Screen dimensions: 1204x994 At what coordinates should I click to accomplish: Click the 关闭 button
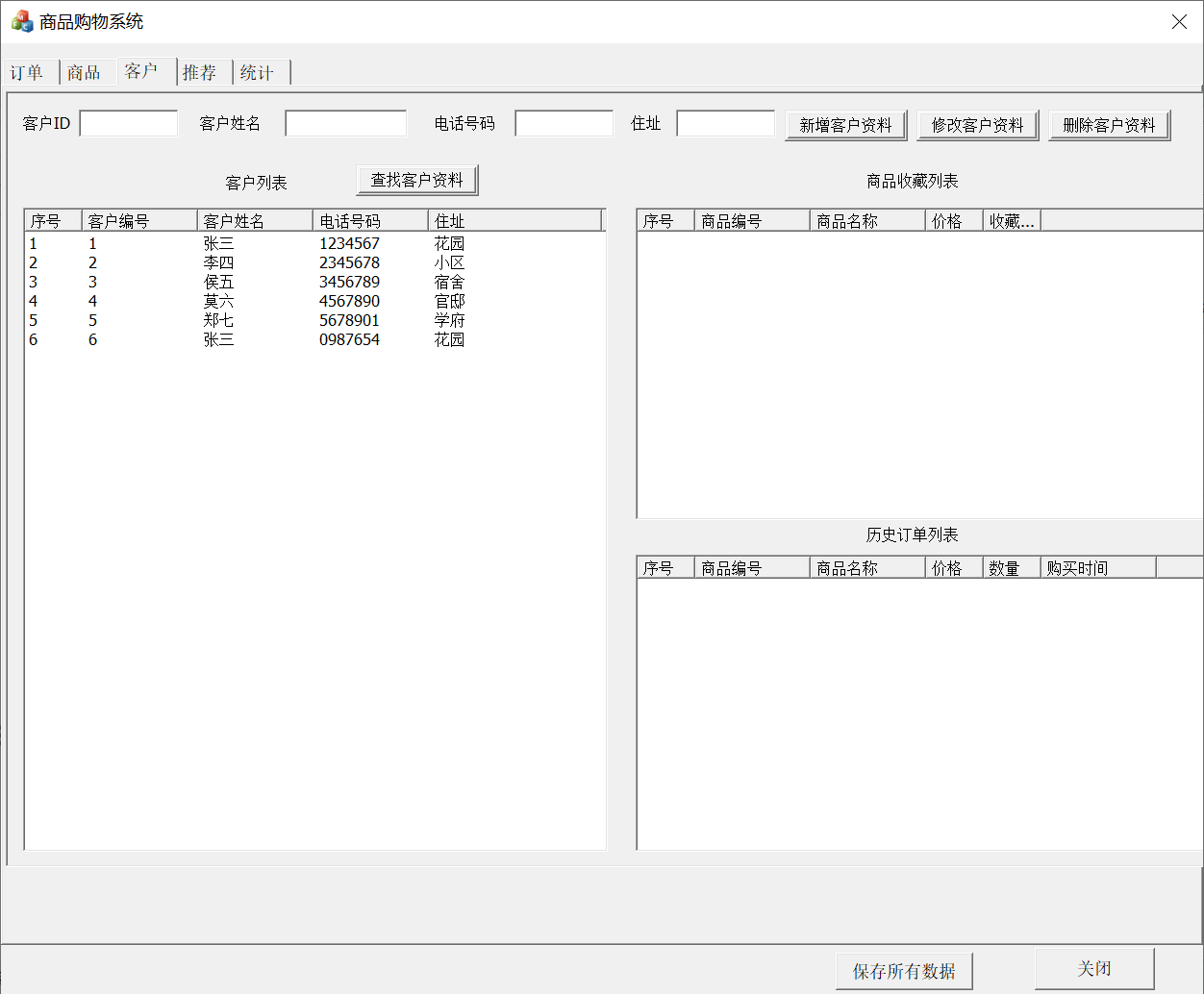(x=1094, y=968)
